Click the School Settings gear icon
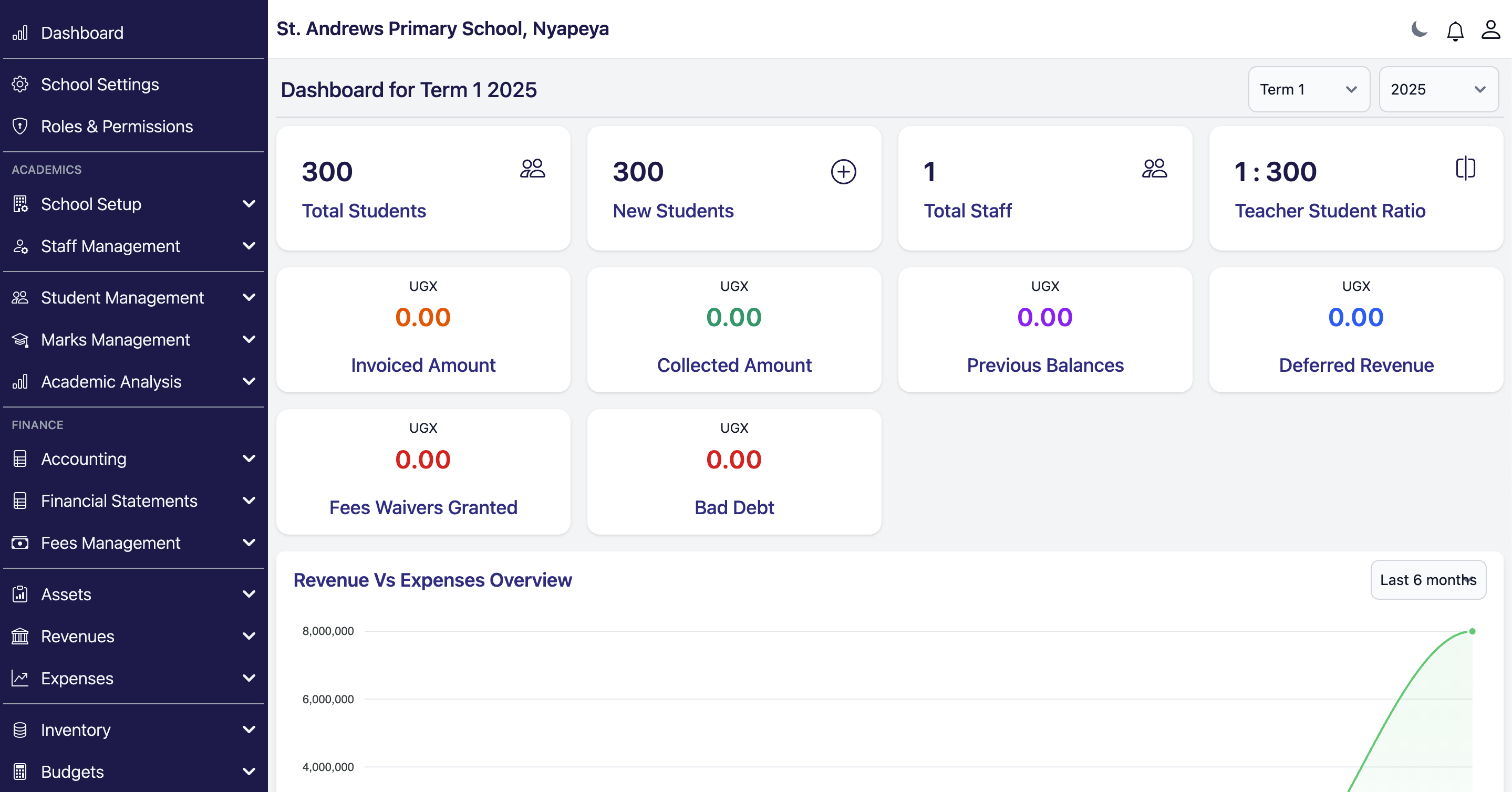 [x=20, y=85]
